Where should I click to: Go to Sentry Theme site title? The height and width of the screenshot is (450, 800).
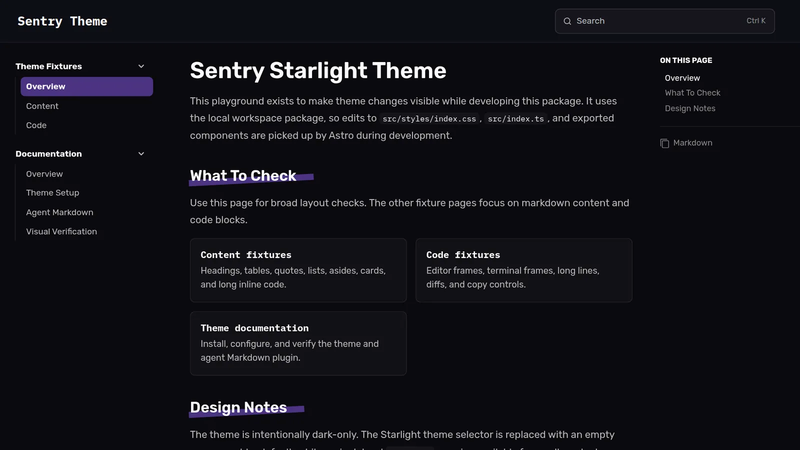(x=62, y=21)
